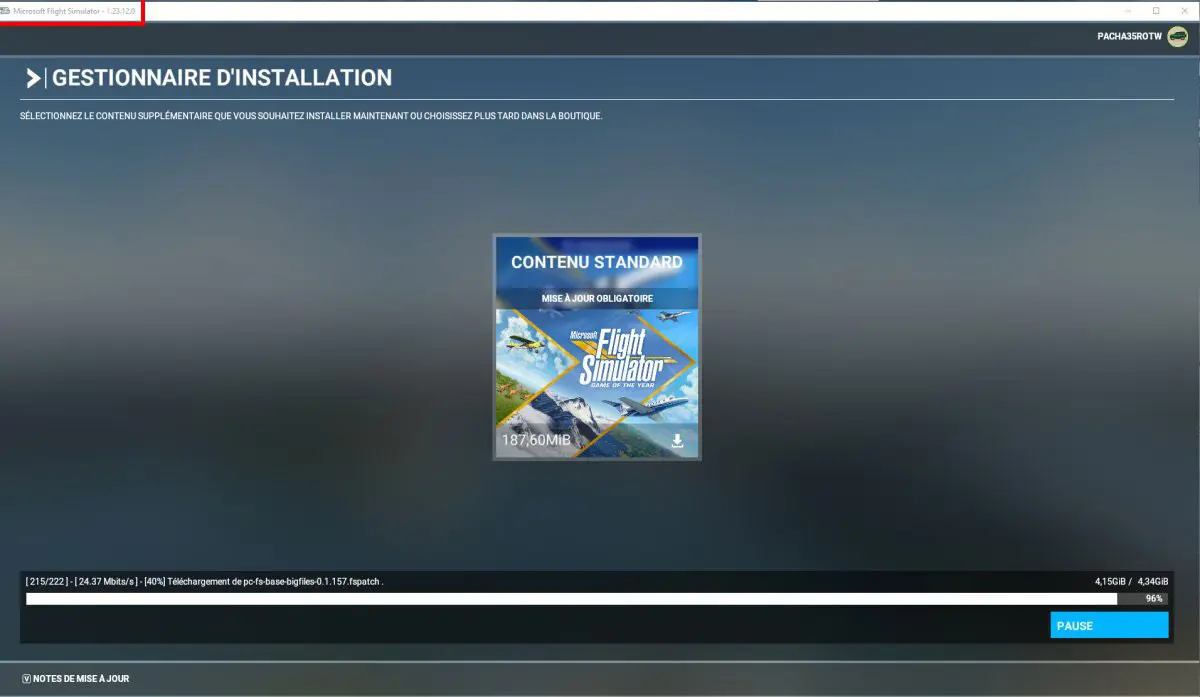Open the PACHA35ROTW profile avatar

(1177, 37)
